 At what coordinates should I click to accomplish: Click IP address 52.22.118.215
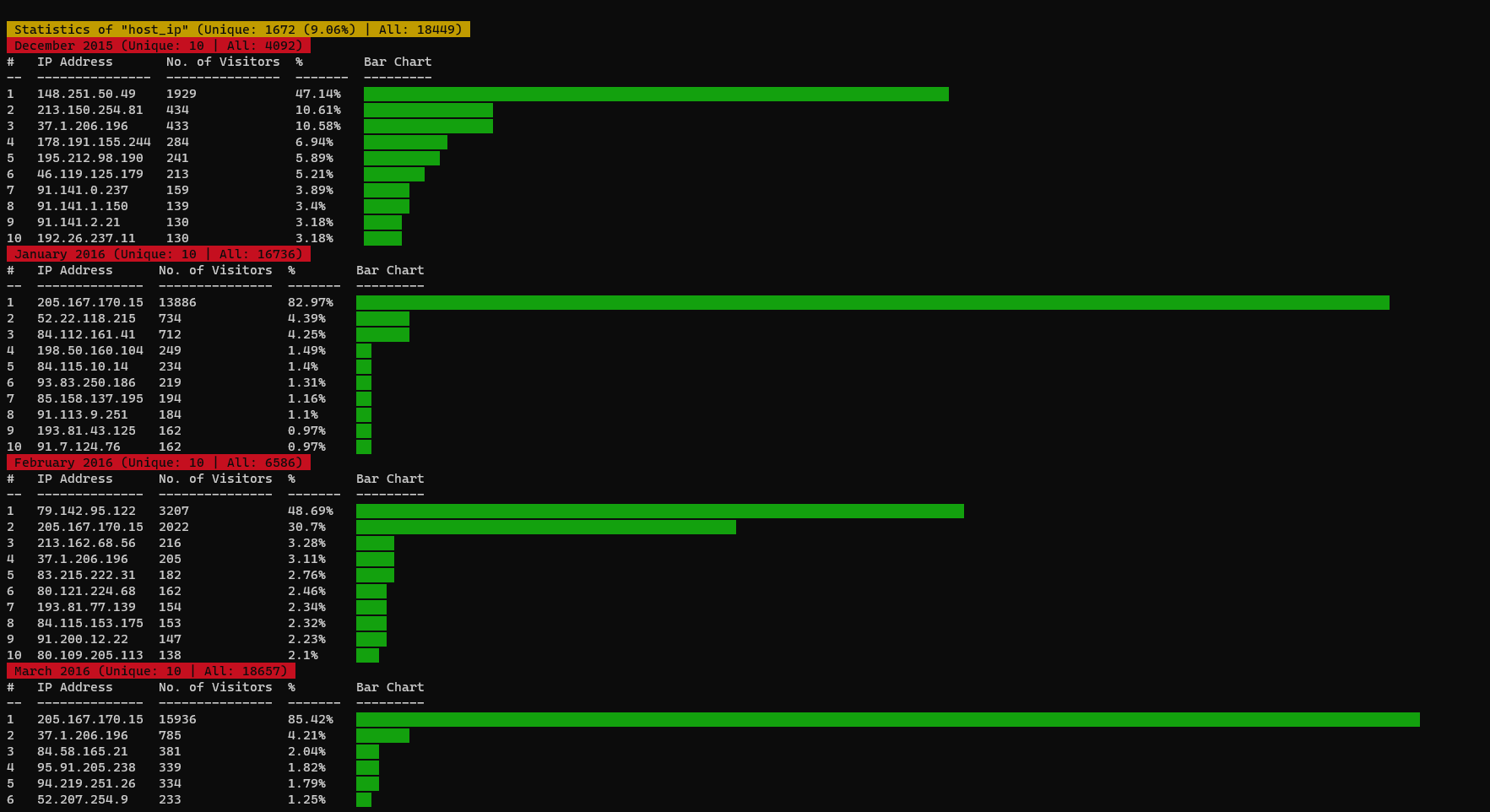(x=86, y=318)
